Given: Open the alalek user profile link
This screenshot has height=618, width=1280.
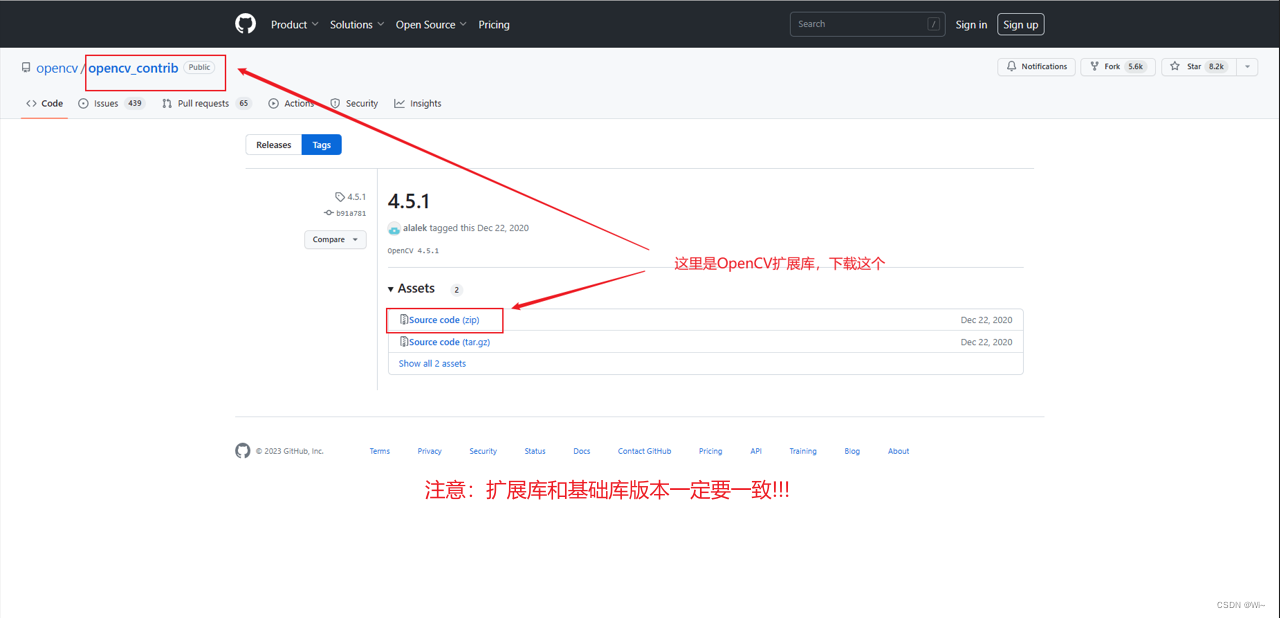Looking at the screenshot, I should tap(415, 228).
